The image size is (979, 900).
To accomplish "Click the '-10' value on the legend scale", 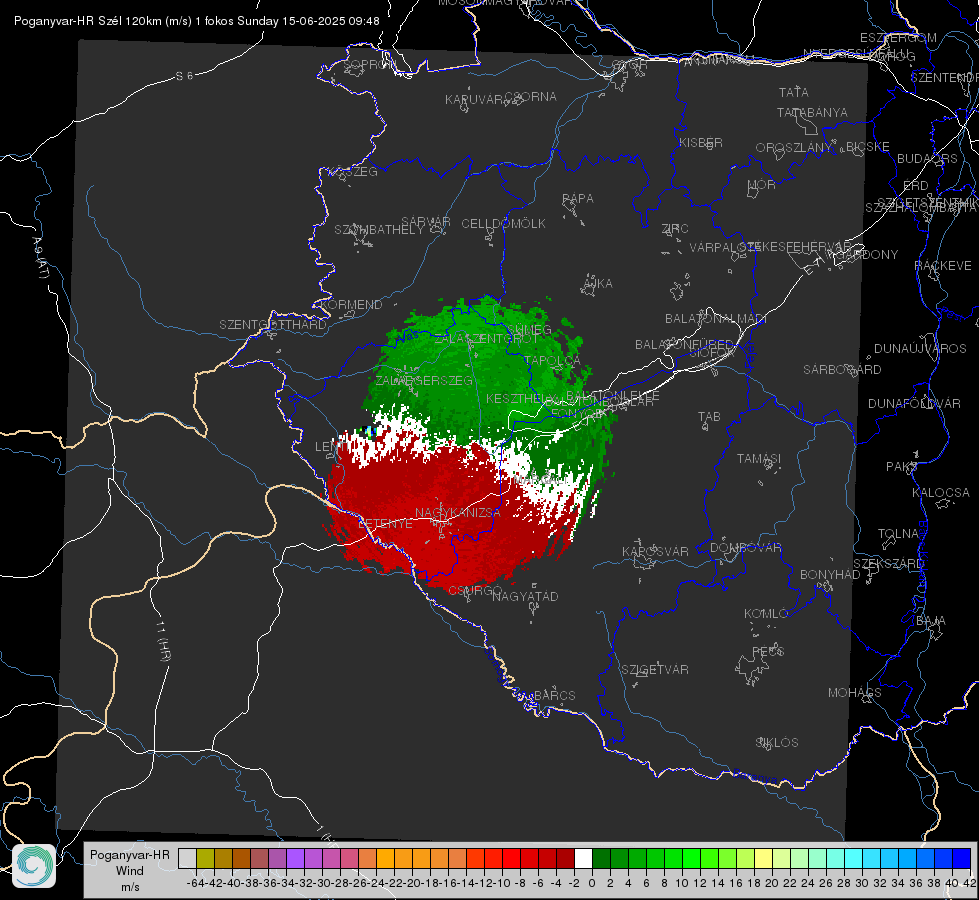I will pyautogui.click(x=501, y=883).
